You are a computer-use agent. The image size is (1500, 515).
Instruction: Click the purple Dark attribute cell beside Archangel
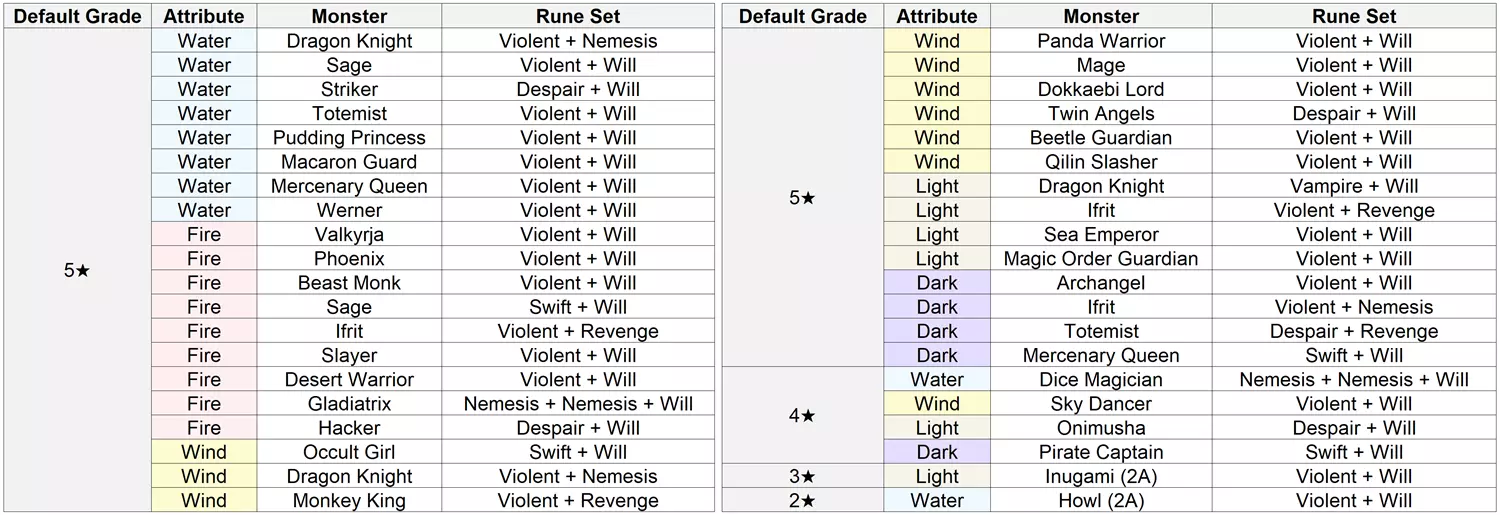[937, 283]
